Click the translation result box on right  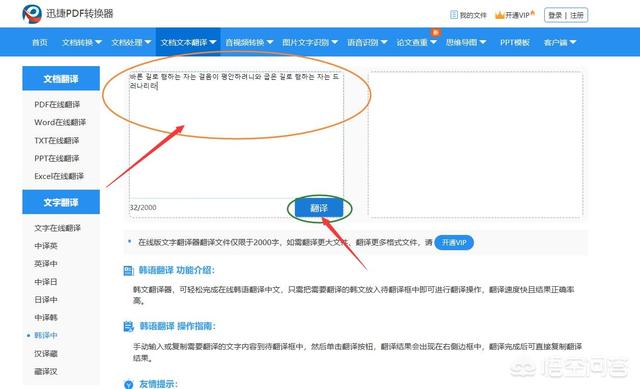pos(476,144)
